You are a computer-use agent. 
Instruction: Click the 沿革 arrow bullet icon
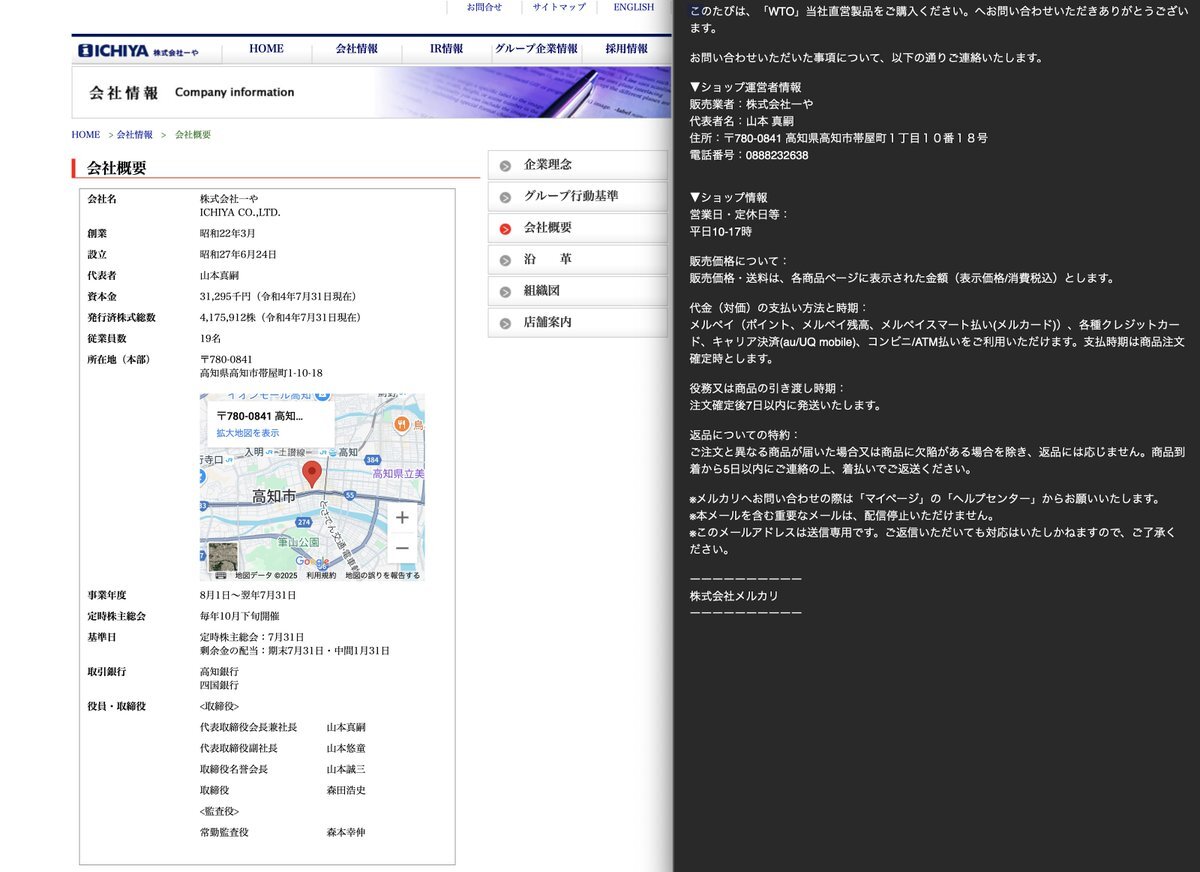tap(505, 260)
